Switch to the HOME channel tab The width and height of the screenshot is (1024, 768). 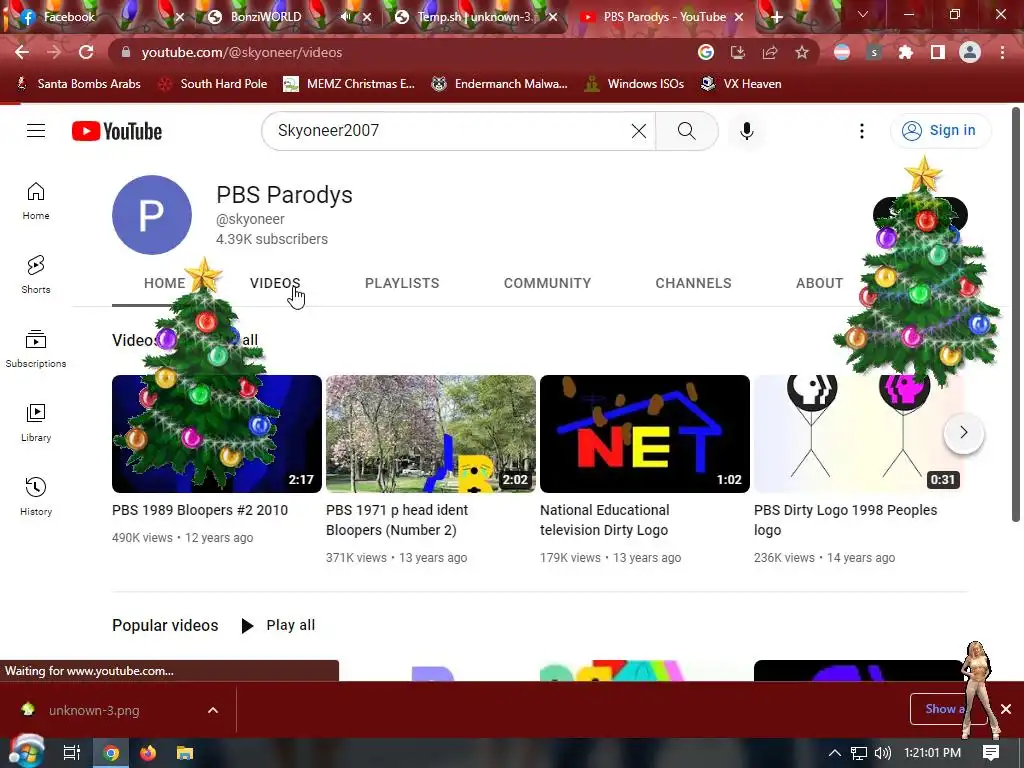(165, 283)
